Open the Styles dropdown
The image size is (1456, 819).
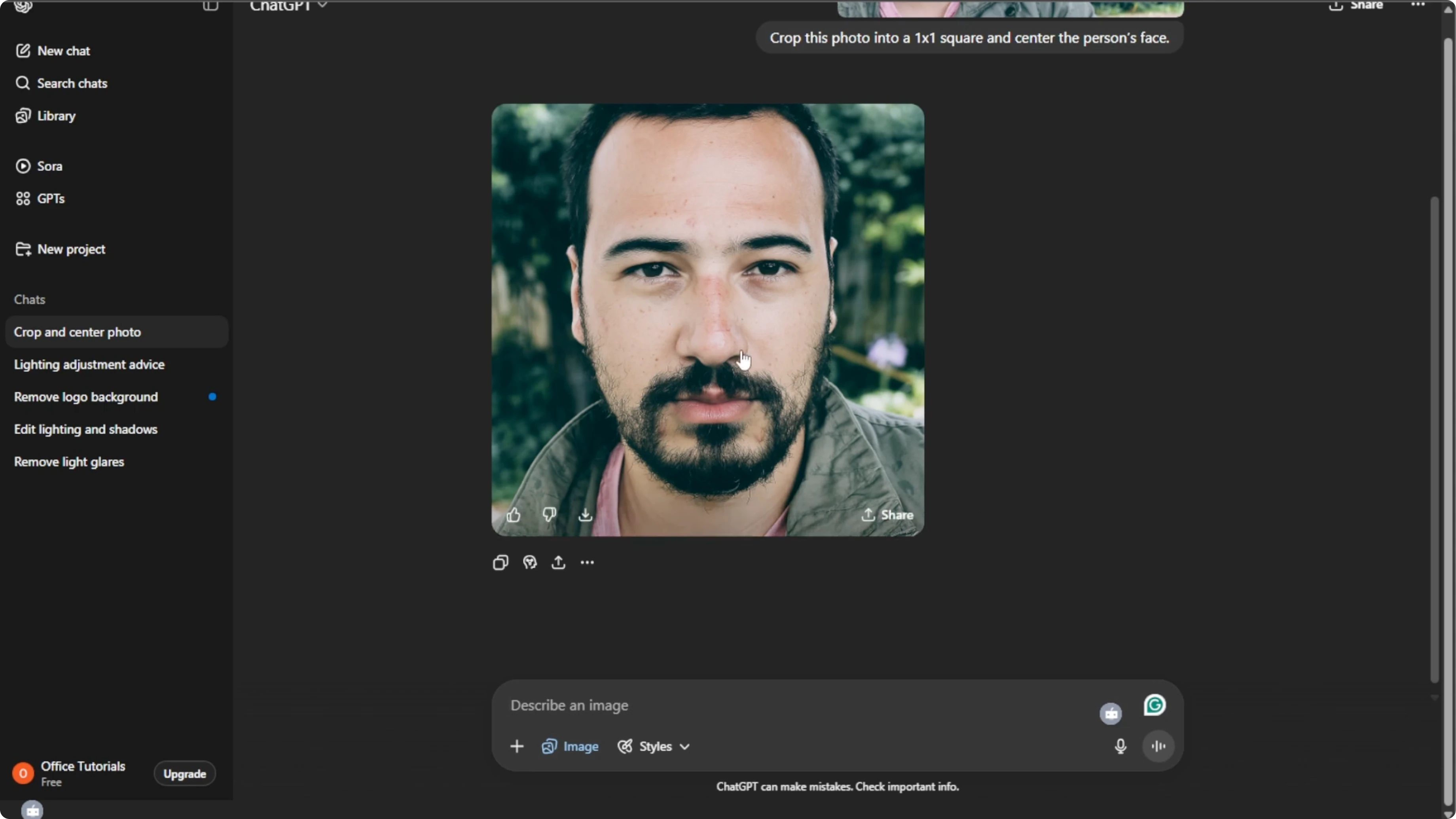click(x=653, y=747)
